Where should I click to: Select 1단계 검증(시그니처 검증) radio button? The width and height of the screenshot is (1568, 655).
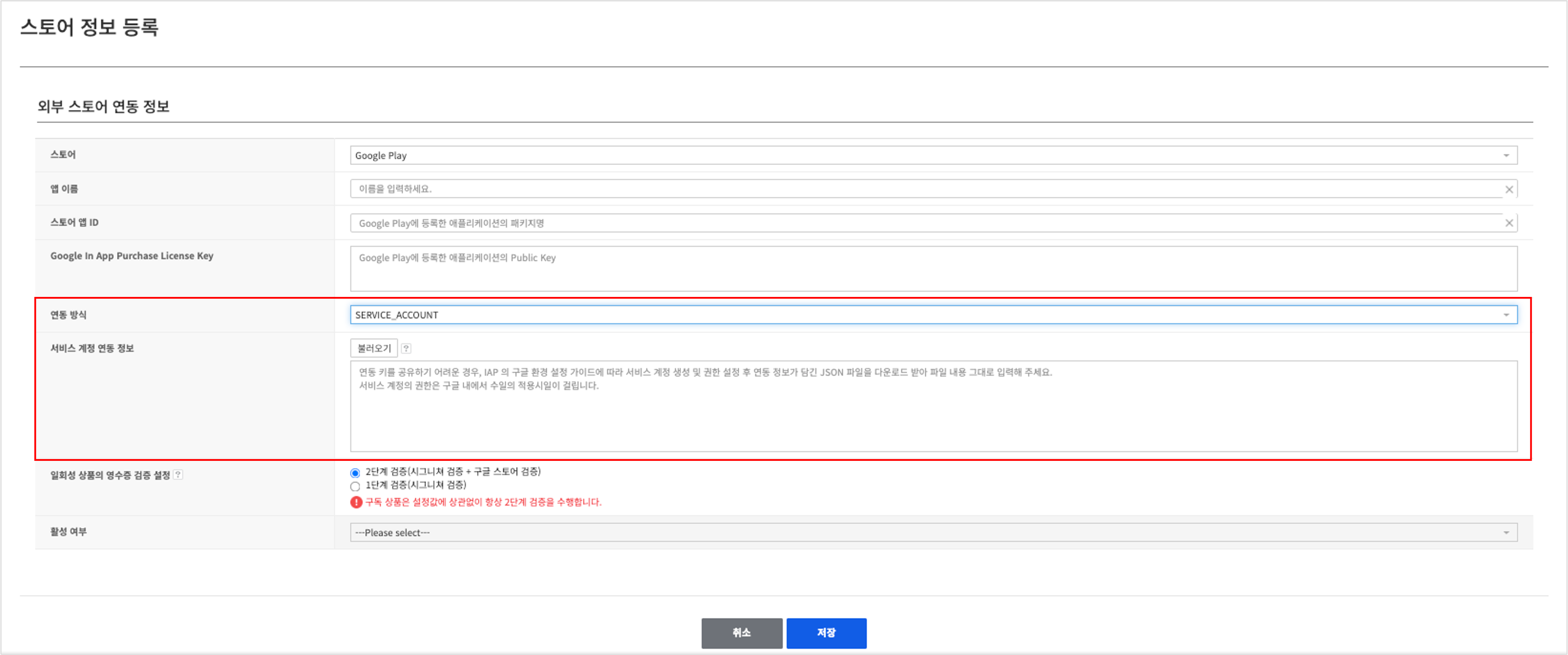[x=355, y=486]
